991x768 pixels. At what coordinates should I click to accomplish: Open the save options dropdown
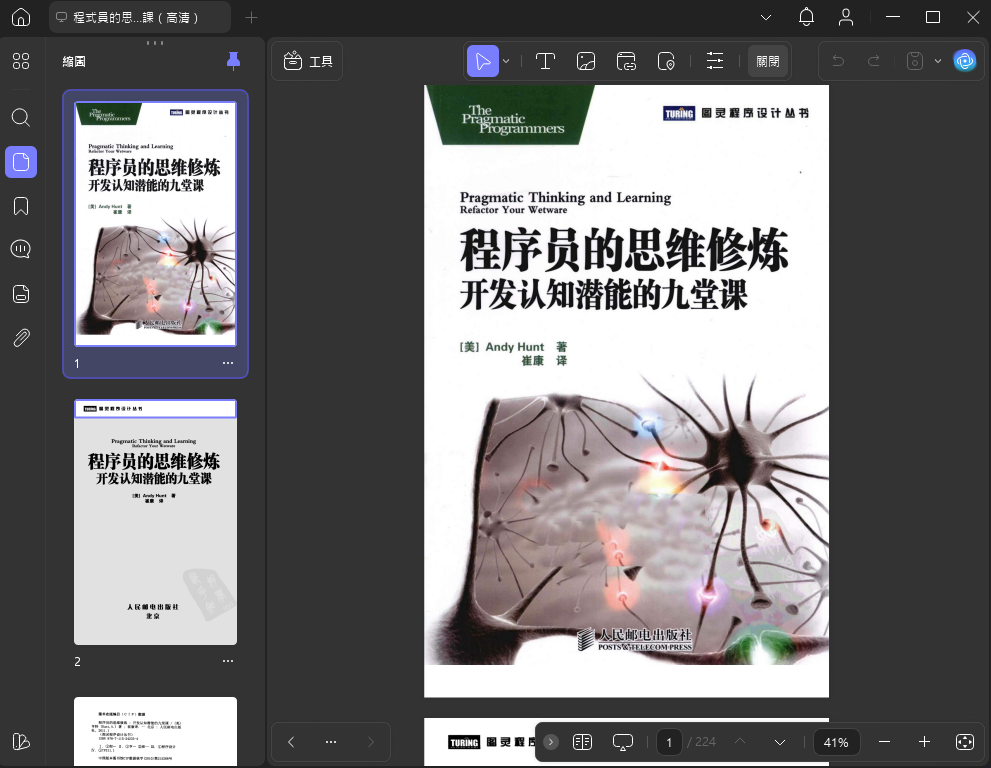pos(937,60)
